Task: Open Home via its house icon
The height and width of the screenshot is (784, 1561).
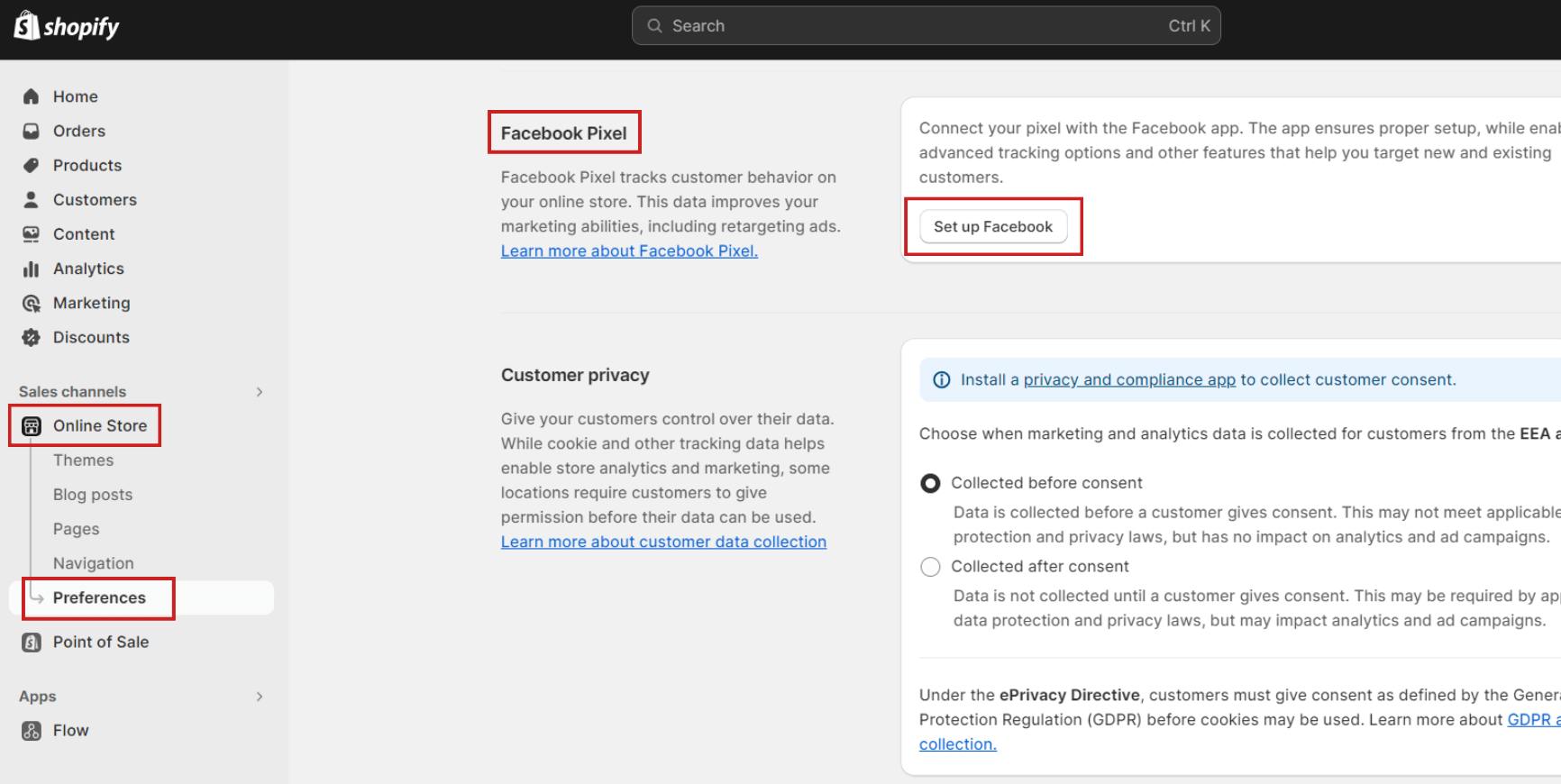Action: tap(32, 96)
